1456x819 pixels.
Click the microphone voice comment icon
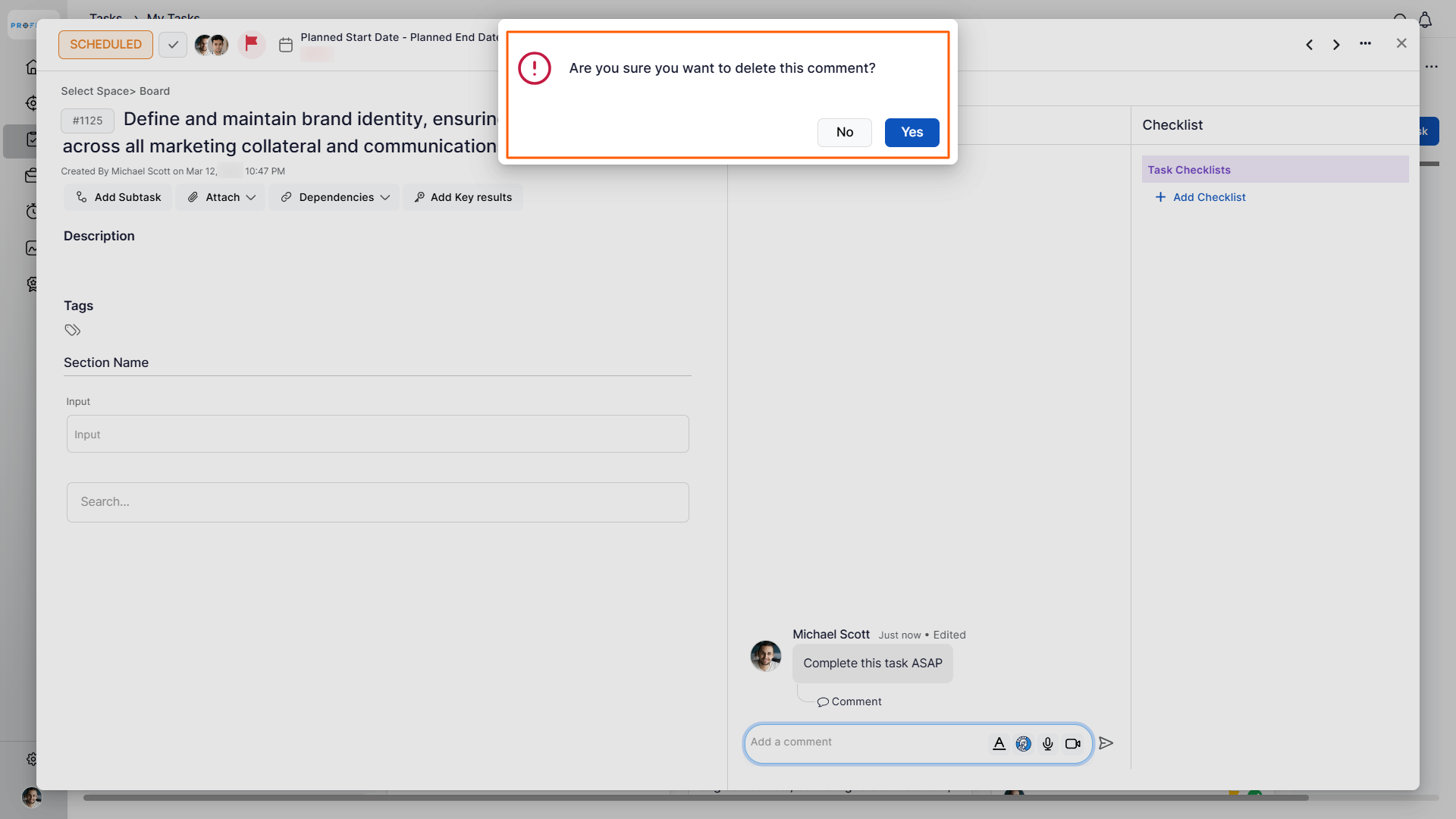1048,744
